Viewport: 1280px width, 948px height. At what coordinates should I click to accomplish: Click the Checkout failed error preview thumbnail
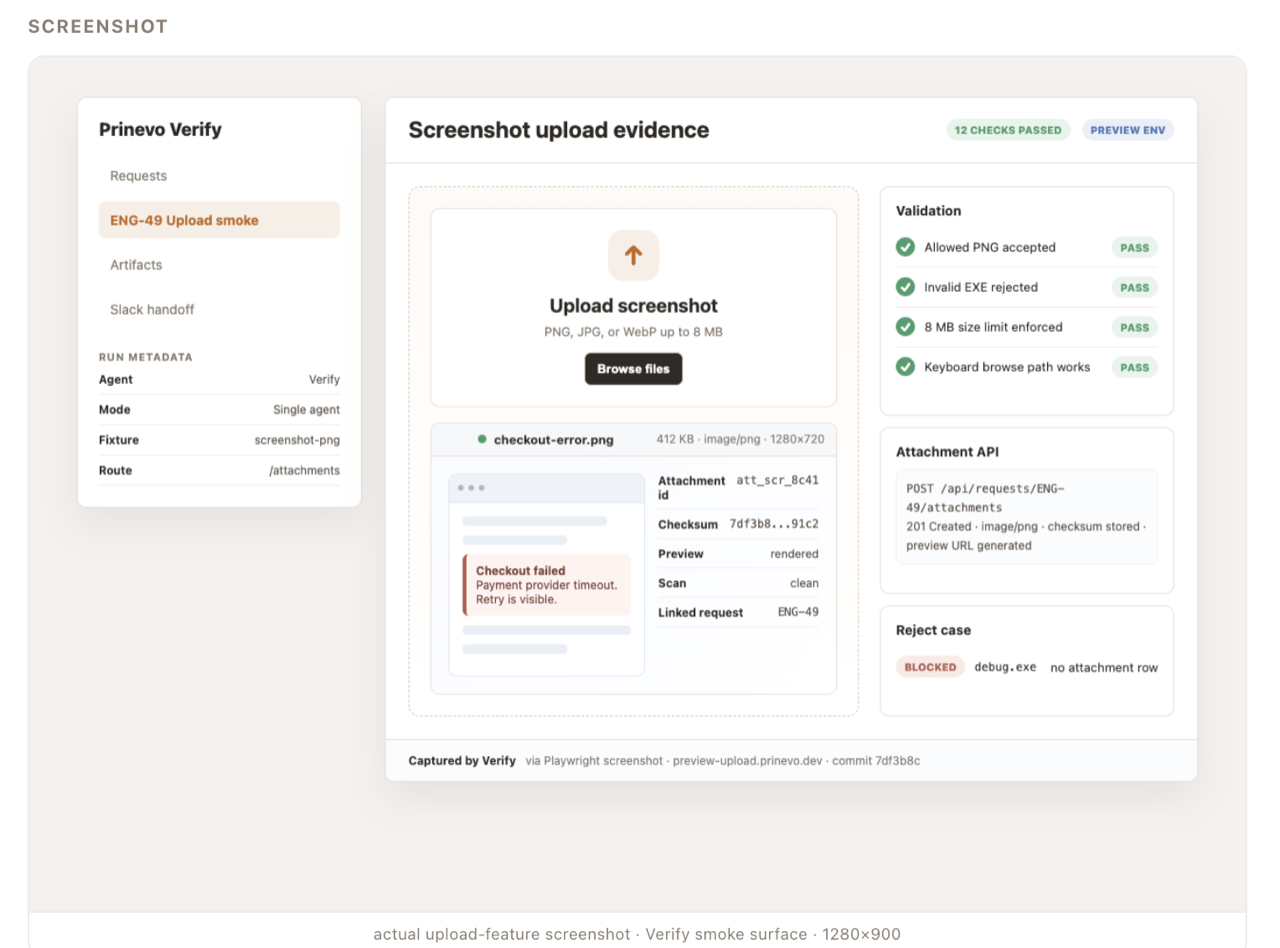(547, 575)
